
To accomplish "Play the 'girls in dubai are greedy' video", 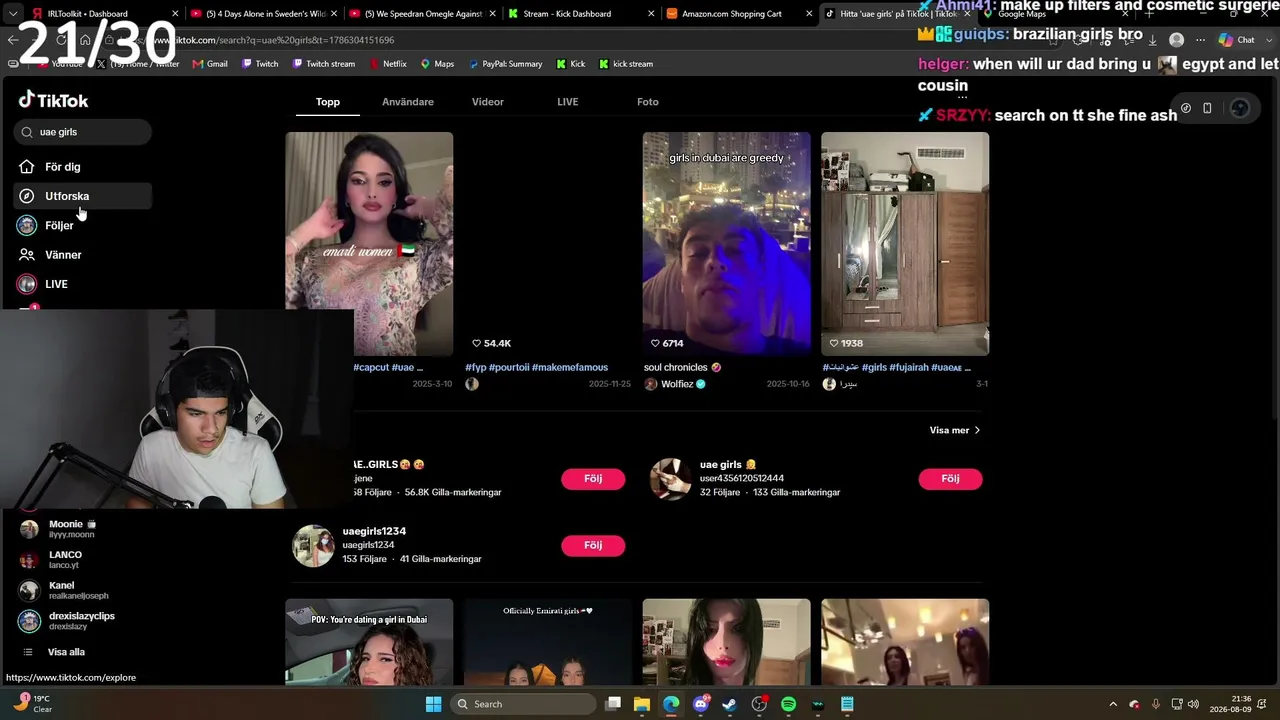I will [x=726, y=244].
